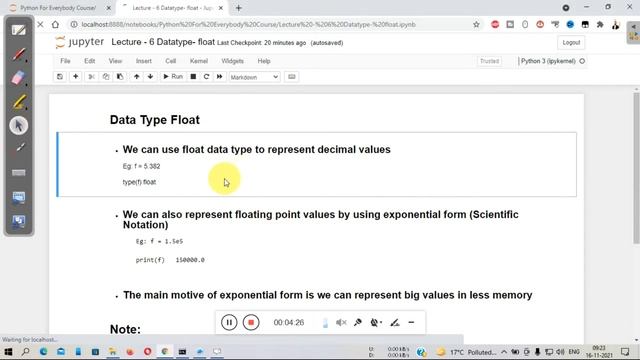Open the File menu
The width and height of the screenshot is (640, 360).
coord(65,61)
